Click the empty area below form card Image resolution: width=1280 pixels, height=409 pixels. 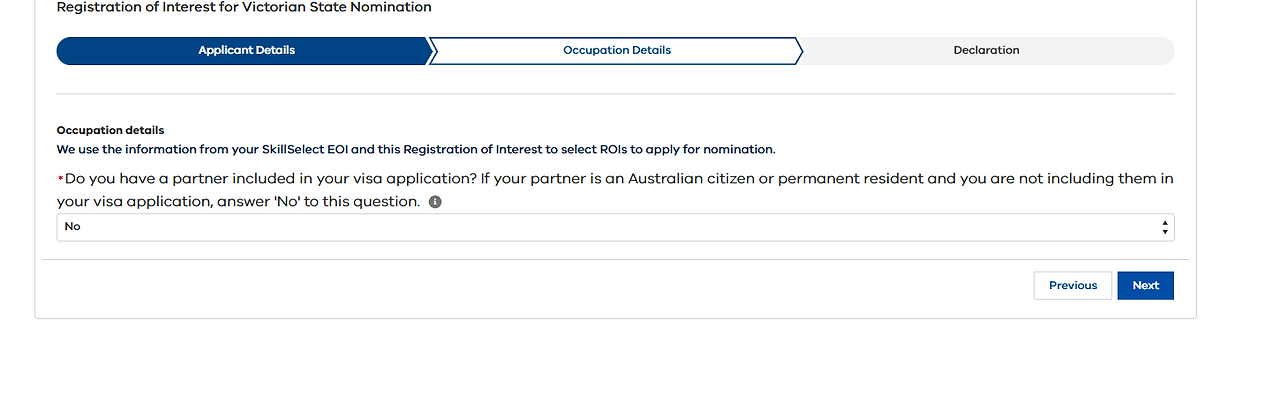coord(614,365)
